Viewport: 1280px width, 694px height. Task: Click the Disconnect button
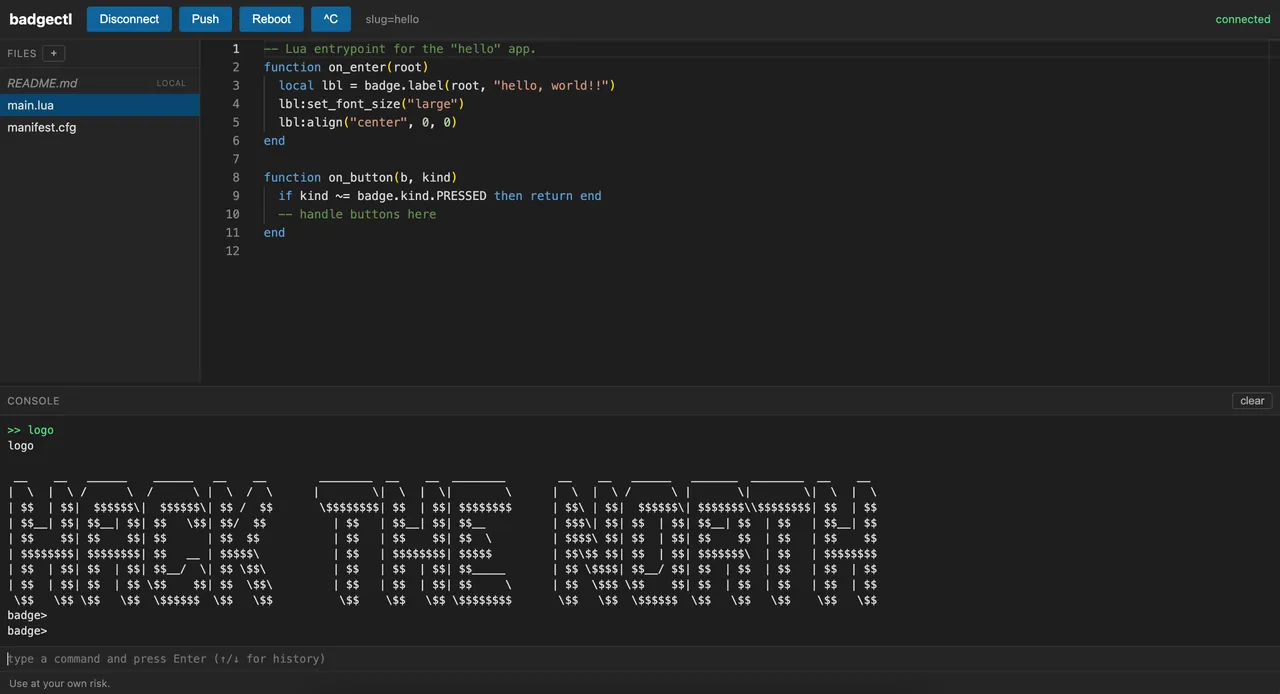point(129,19)
